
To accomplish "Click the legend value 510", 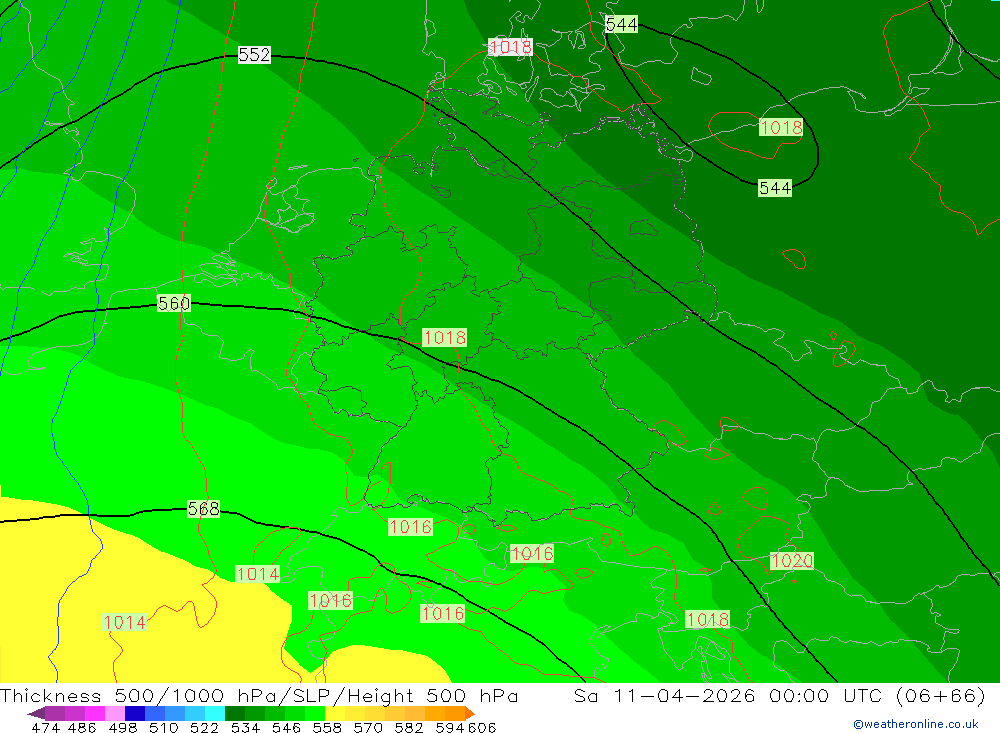I will (164, 727).
